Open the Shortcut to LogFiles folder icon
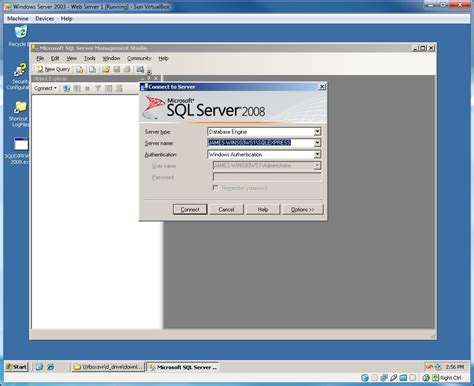This screenshot has width=474, height=386. click(19, 114)
